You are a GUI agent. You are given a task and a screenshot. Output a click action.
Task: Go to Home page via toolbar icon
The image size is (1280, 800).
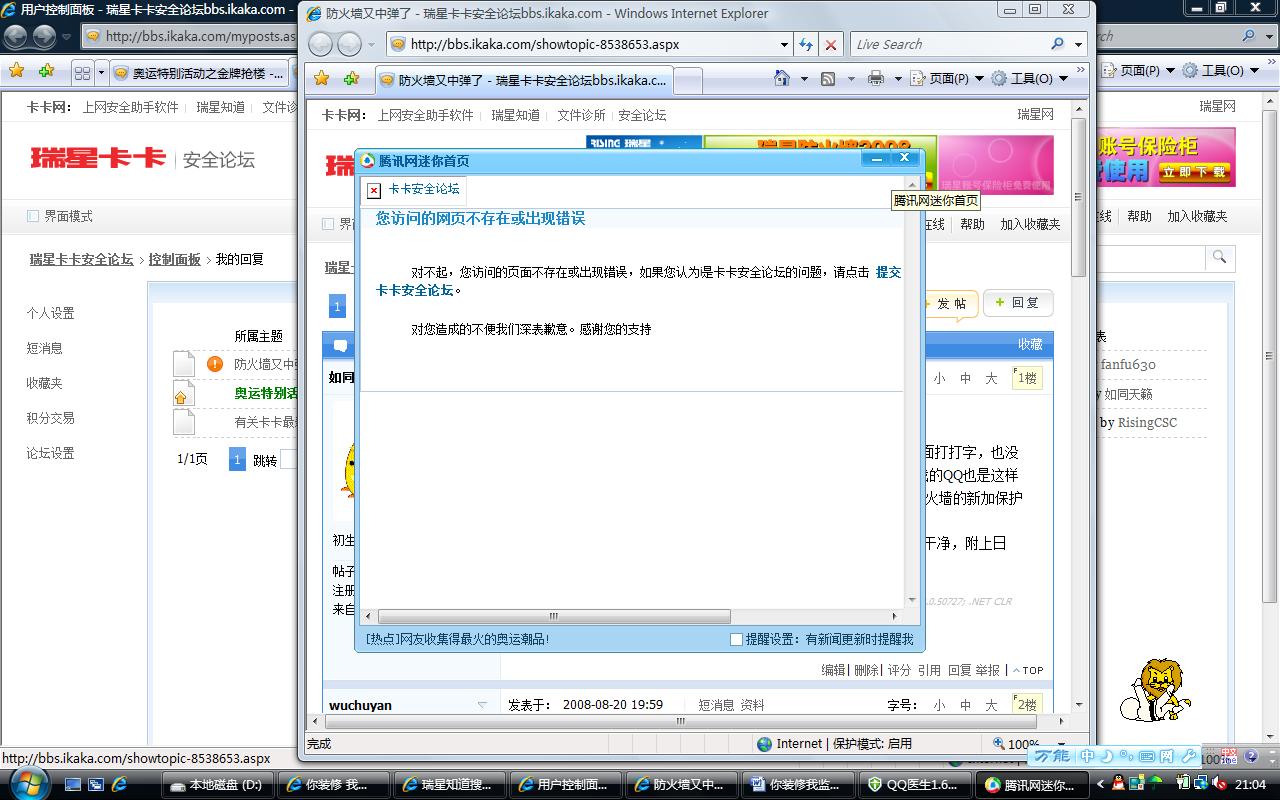pos(782,78)
